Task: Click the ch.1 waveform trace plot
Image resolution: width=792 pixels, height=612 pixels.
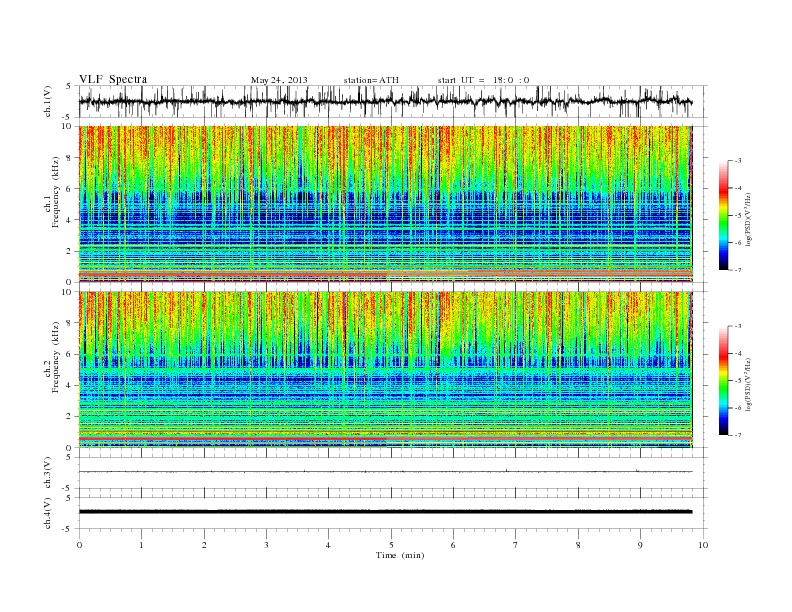Action: 385,101
